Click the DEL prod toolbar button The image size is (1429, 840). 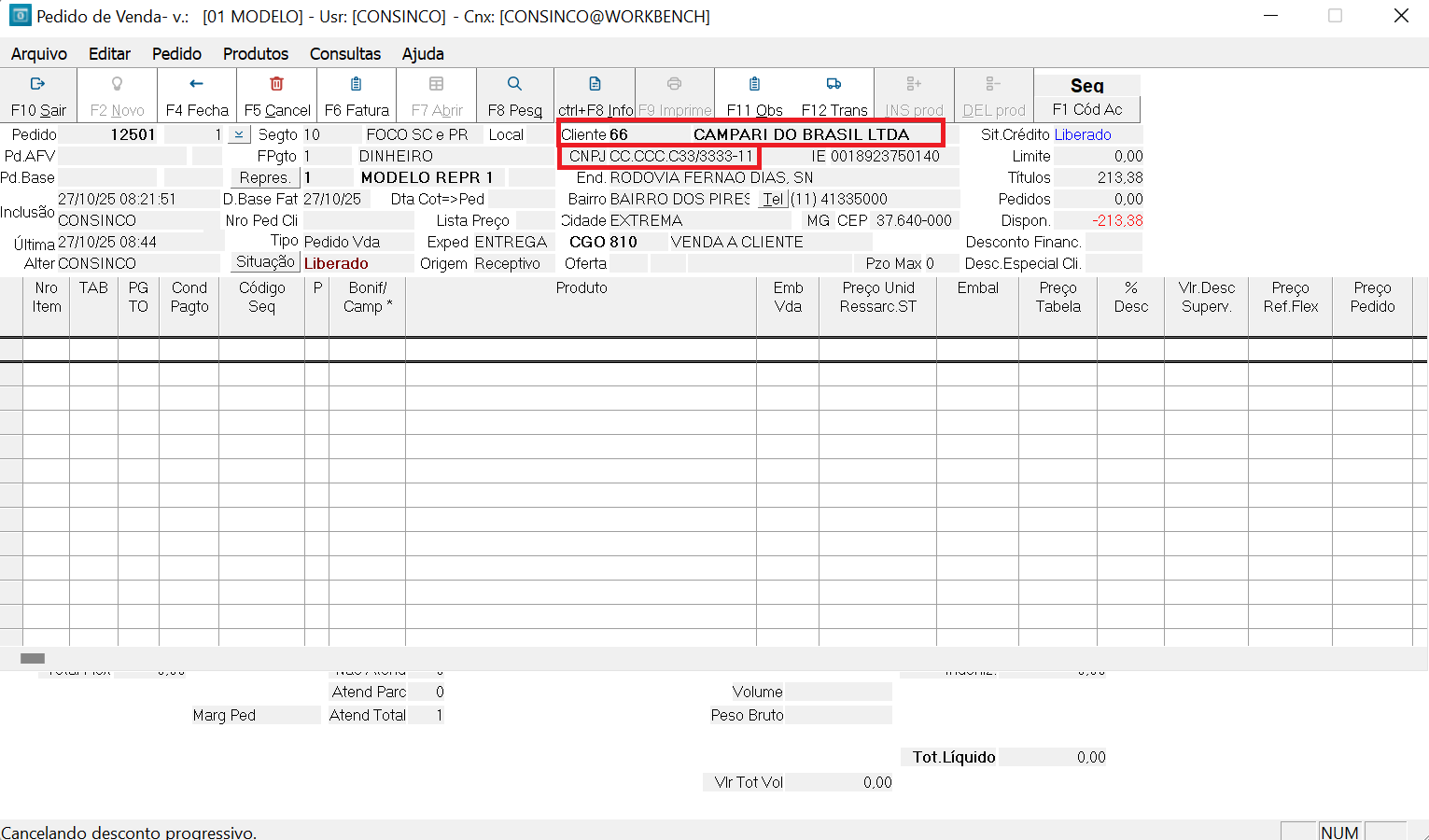click(x=994, y=96)
